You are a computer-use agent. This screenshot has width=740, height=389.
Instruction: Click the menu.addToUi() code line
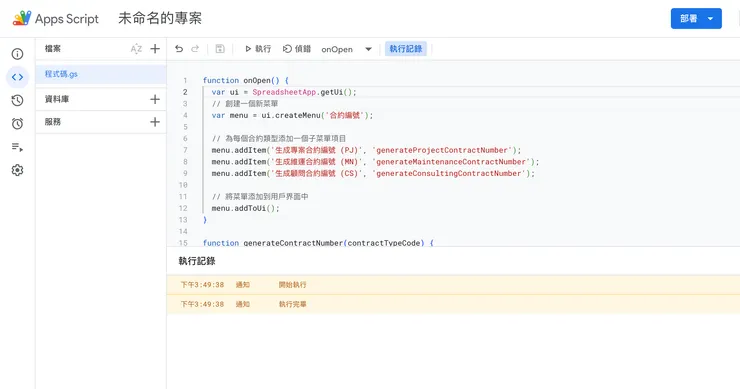(x=245, y=208)
